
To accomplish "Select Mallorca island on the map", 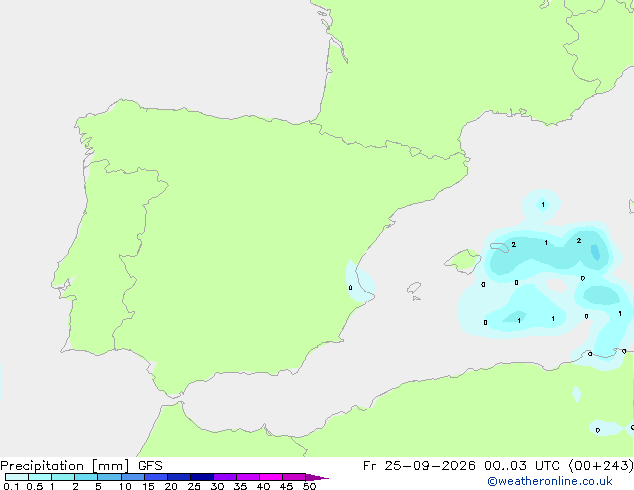I will 463,261.
